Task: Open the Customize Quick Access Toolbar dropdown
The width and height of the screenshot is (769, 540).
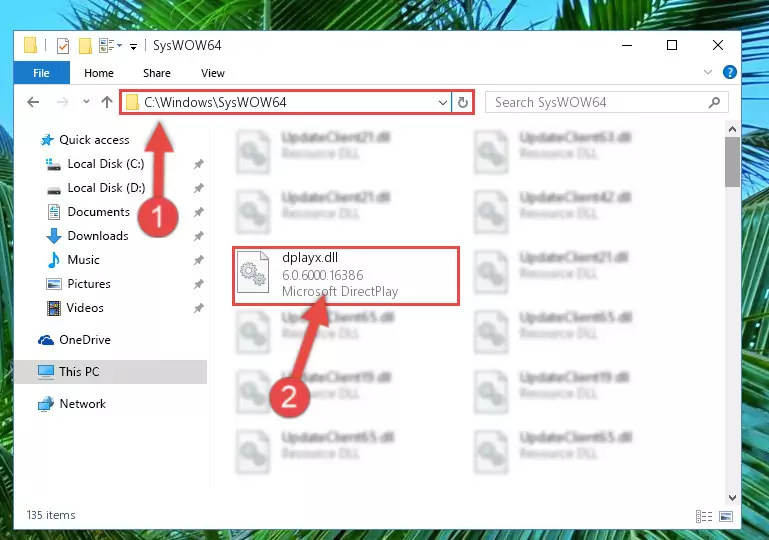Action: pyautogui.click(x=133, y=47)
